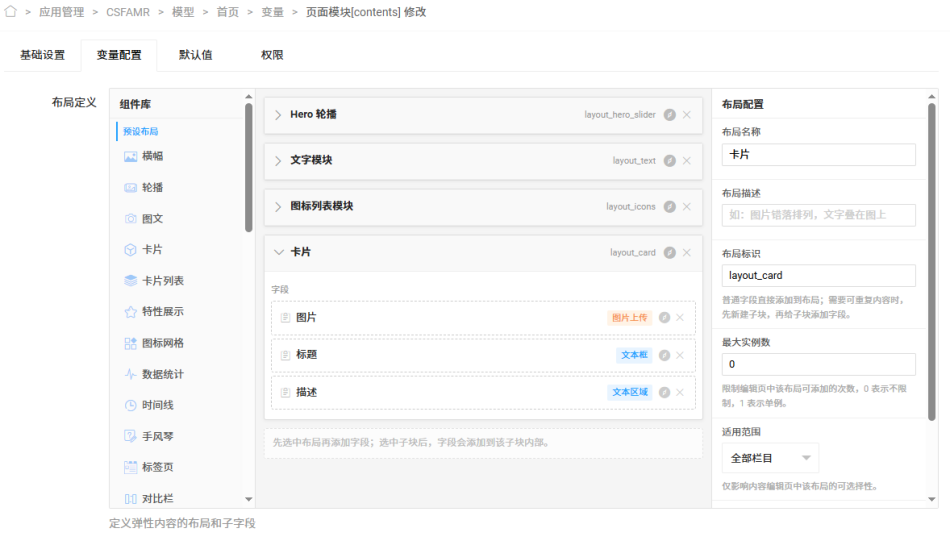Expand the Hero 轮播 layout
950x545 pixels.
pyautogui.click(x=278, y=114)
